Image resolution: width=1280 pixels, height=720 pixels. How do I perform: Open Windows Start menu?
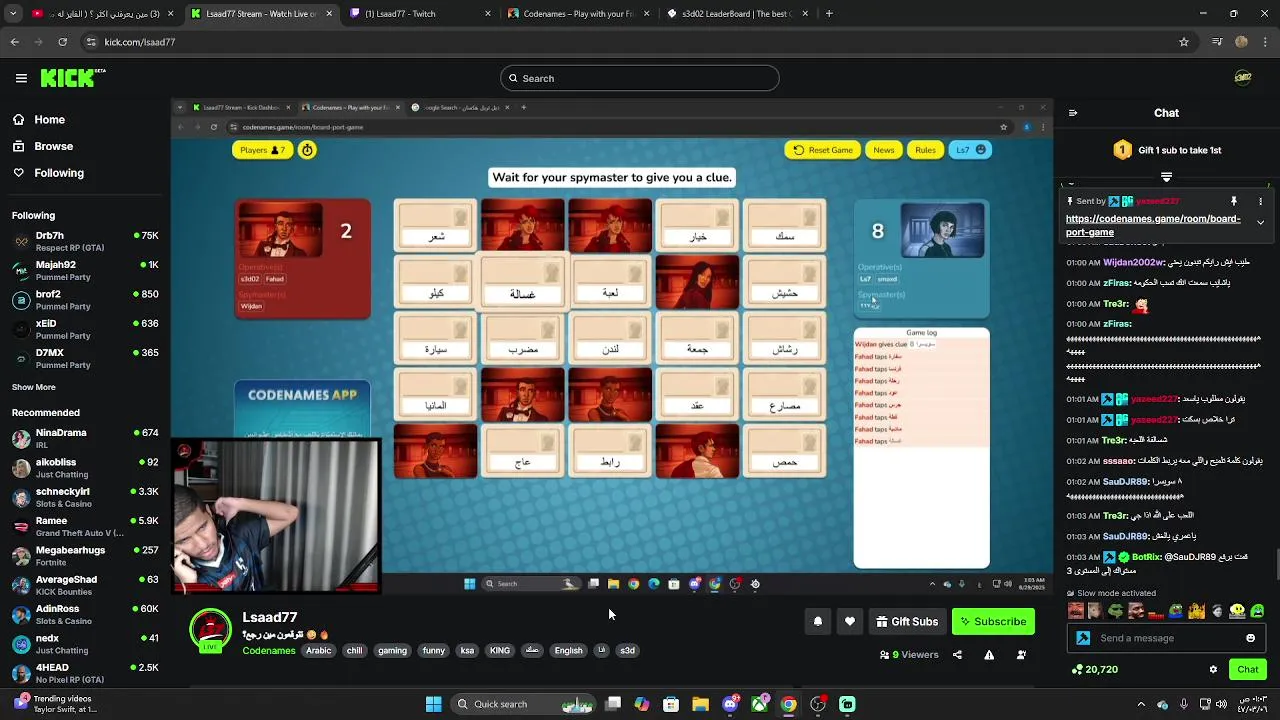click(433, 704)
